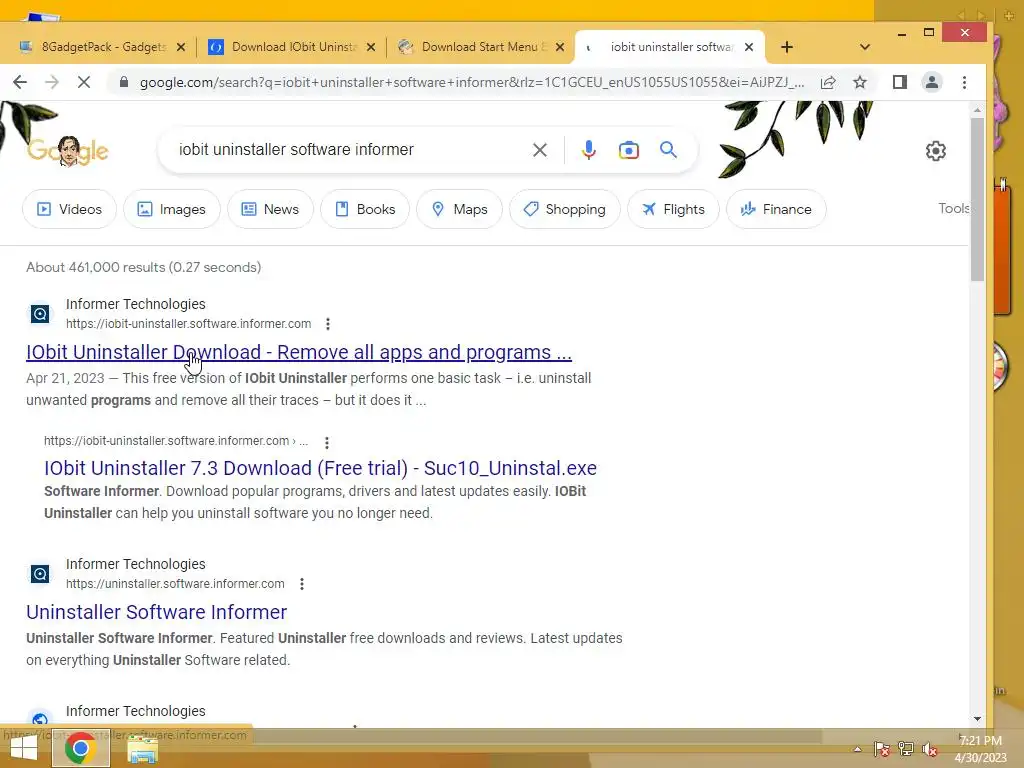The width and height of the screenshot is (1024, 768).
Task: Click the forward navigation arrow
Action: pos(52,82)
